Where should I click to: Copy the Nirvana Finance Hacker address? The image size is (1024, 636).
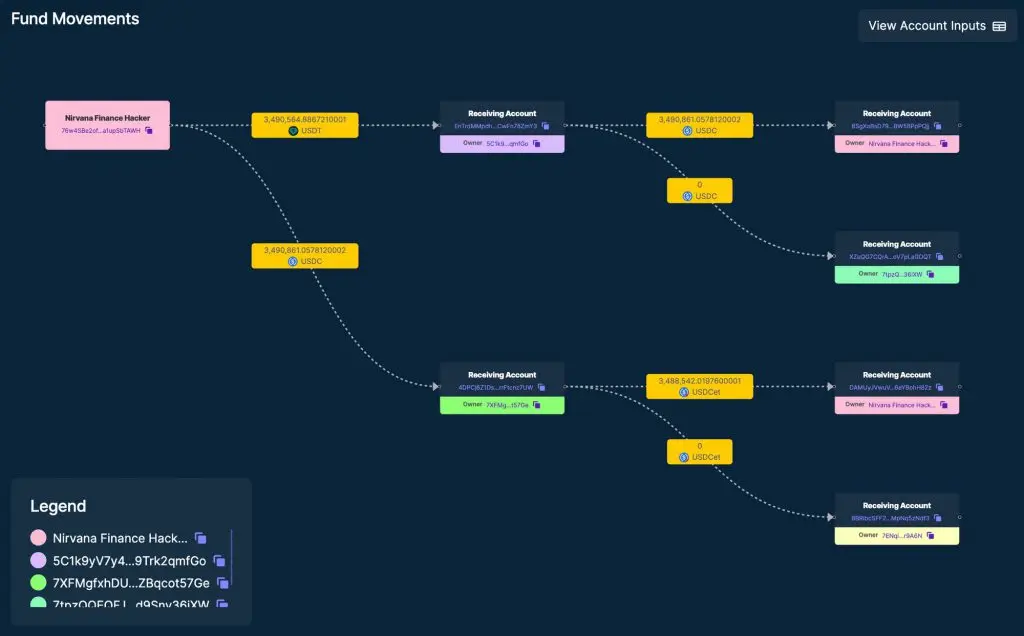coord(149,131)
